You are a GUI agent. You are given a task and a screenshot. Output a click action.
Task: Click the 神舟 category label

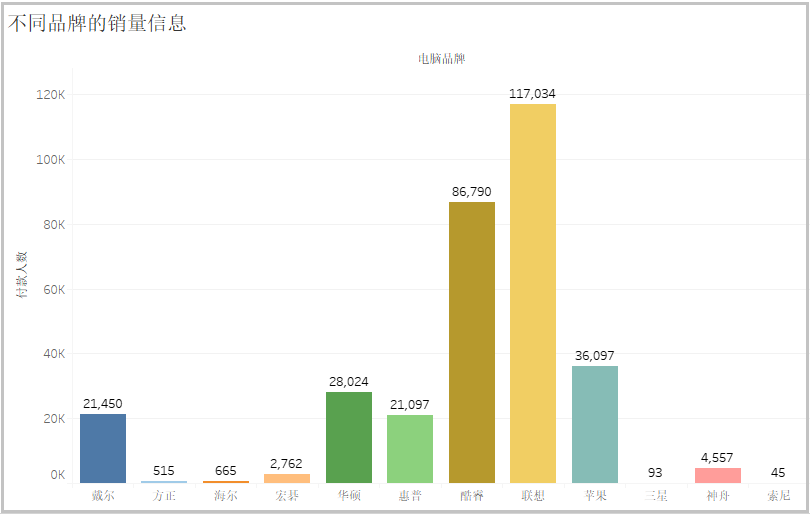[x=718, y=496]
